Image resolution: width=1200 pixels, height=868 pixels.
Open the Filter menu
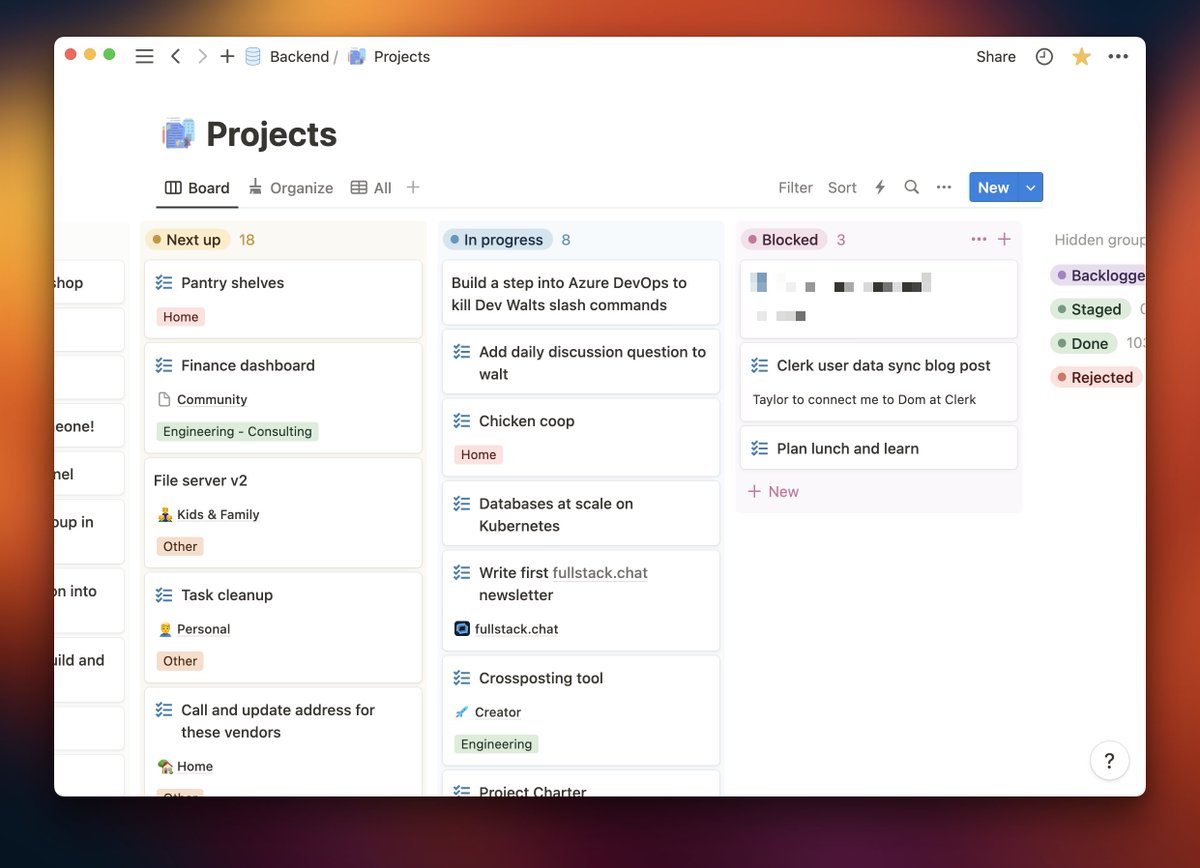click(795, 188)
